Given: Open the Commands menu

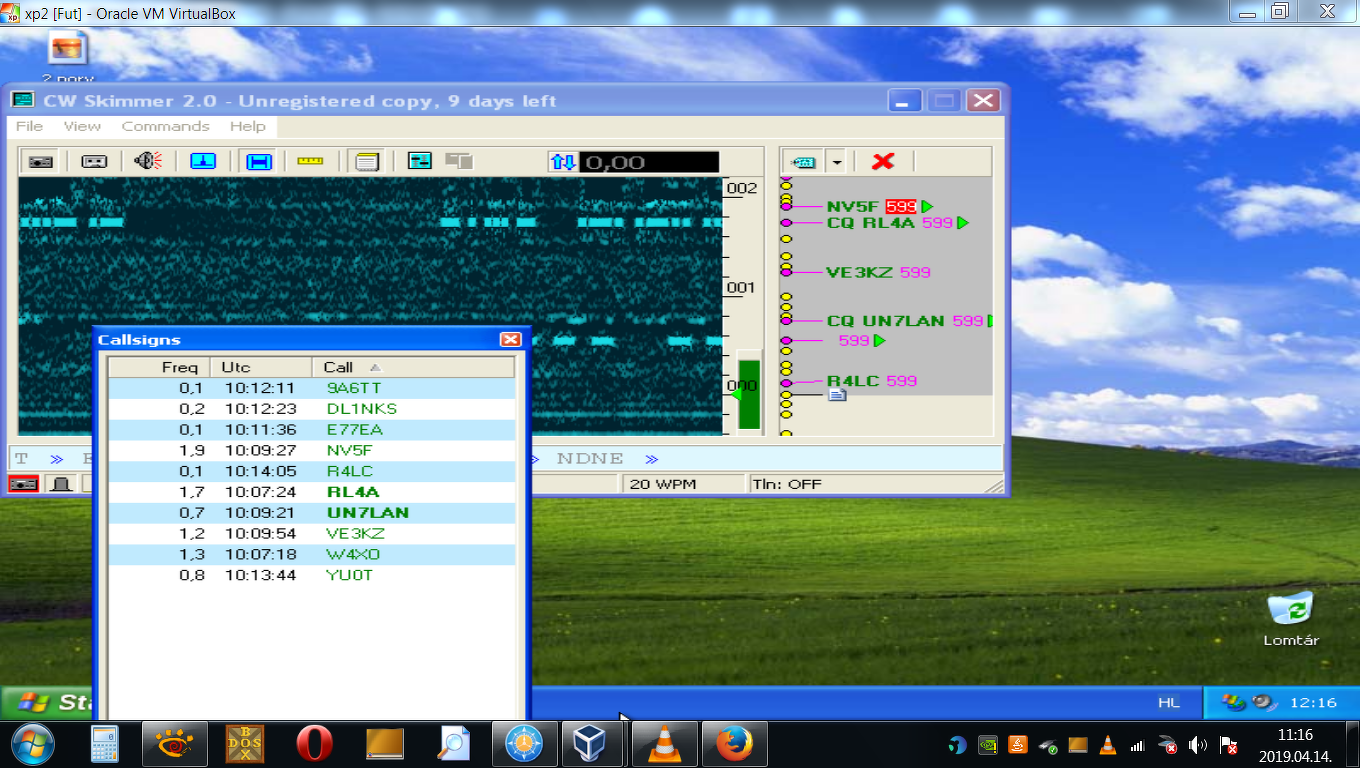Looking at the screenshot, I should click(x=165, y=126).
